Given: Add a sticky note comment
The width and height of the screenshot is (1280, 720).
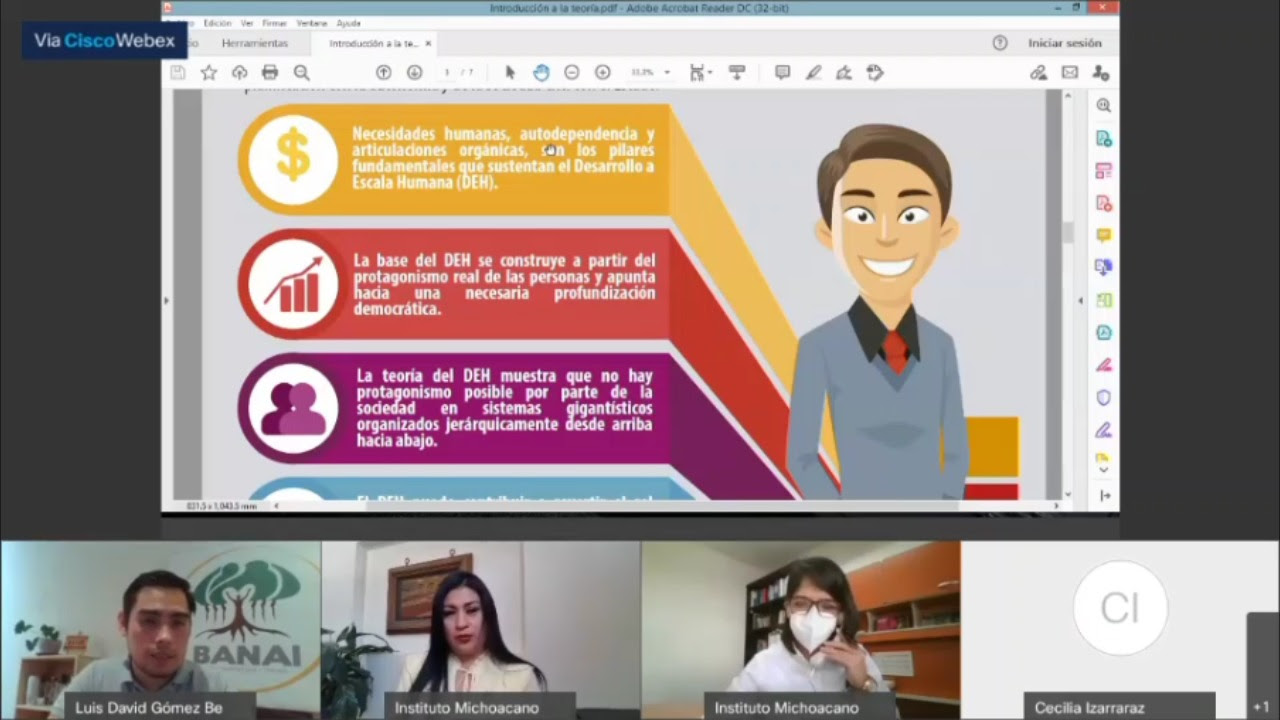Looking at the screenshot, I should [783, 72].
